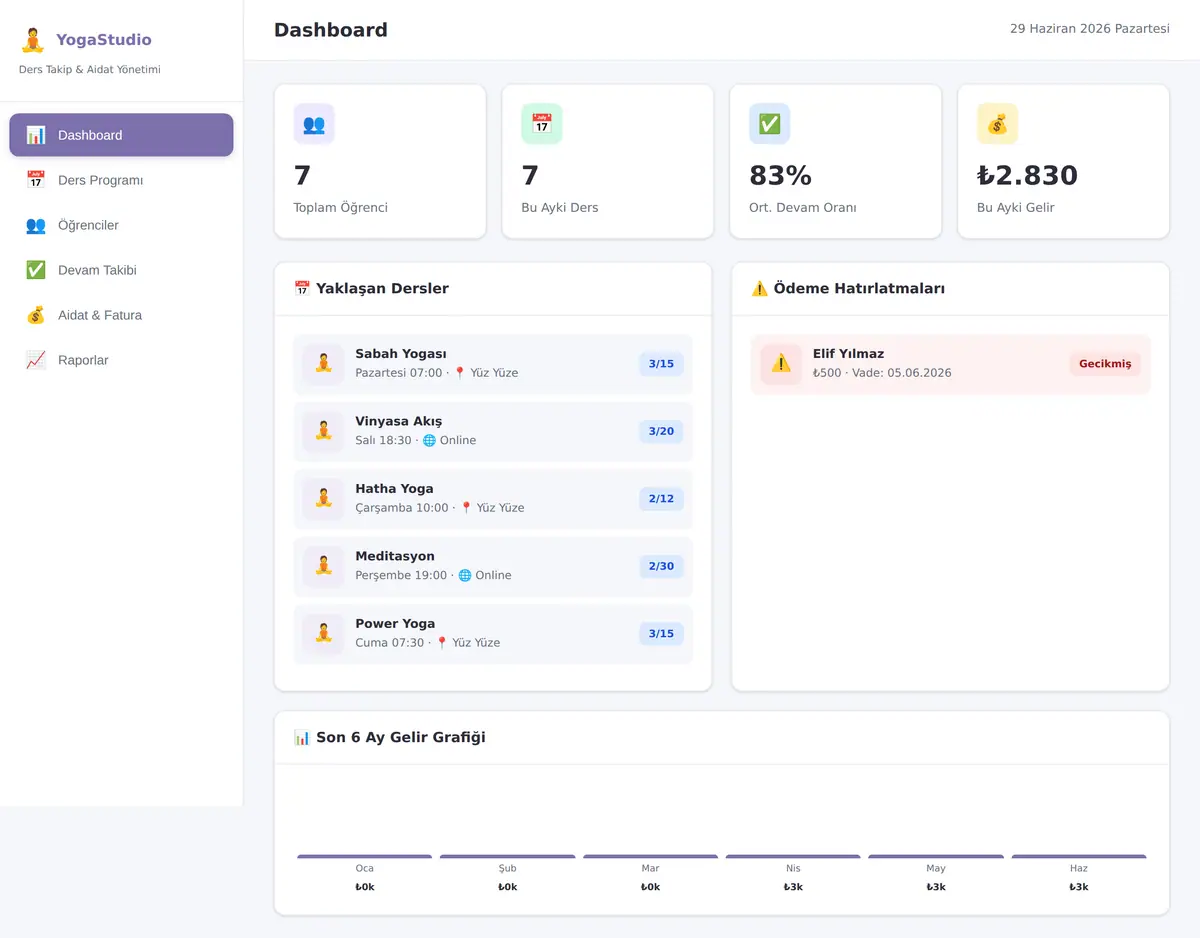The height and width of the screenshot is (938, 1200).
Task: Click the Sabah Yogası class icon
Action: click(323, 364)
